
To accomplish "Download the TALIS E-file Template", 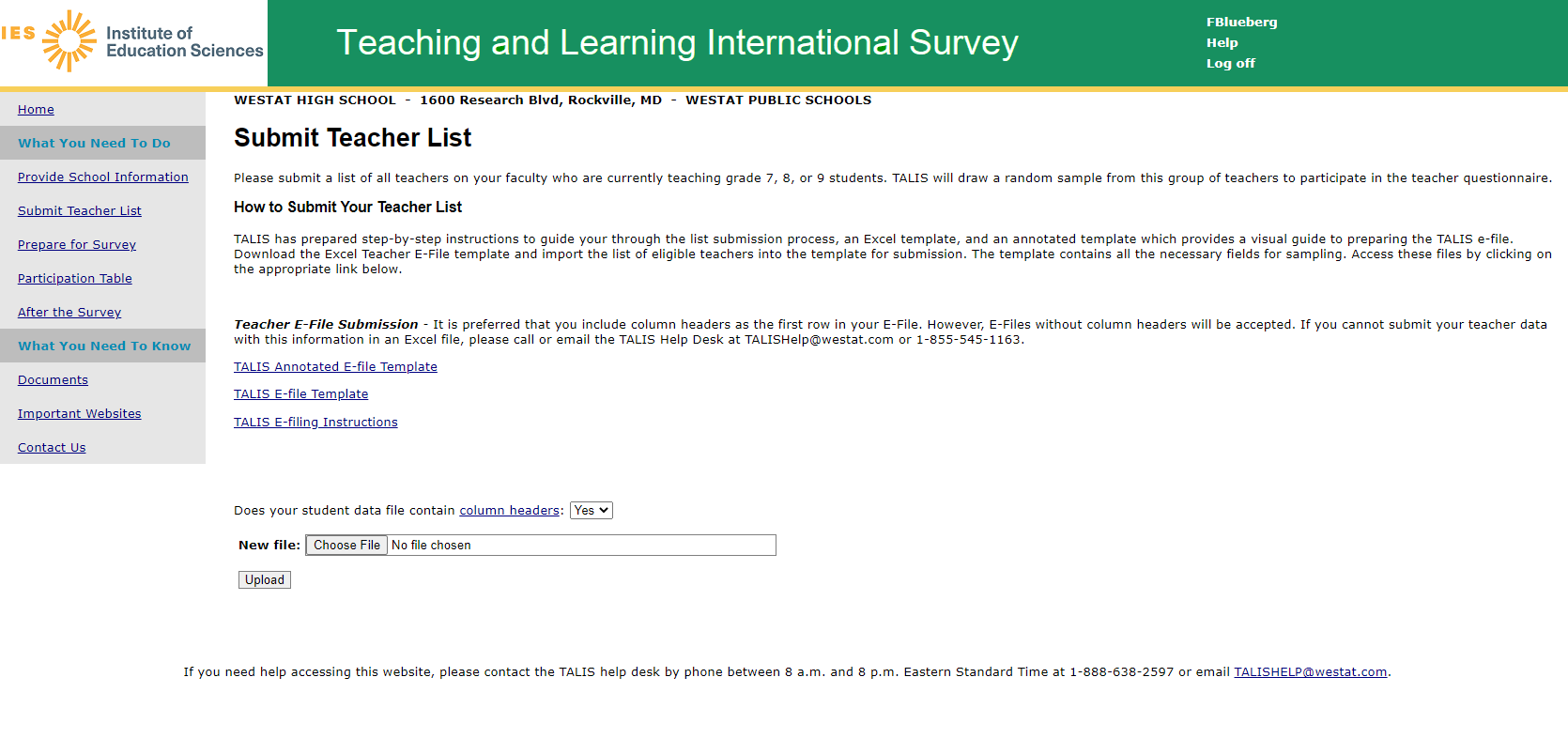I will (300, 394).
